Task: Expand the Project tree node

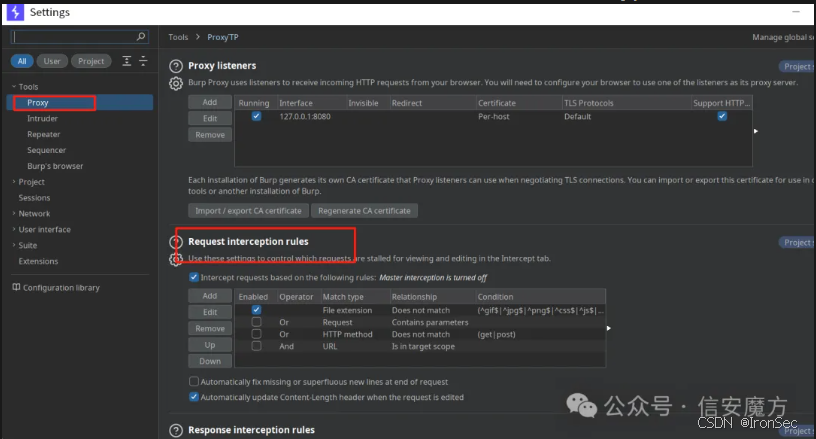Action: click(14, 182)
